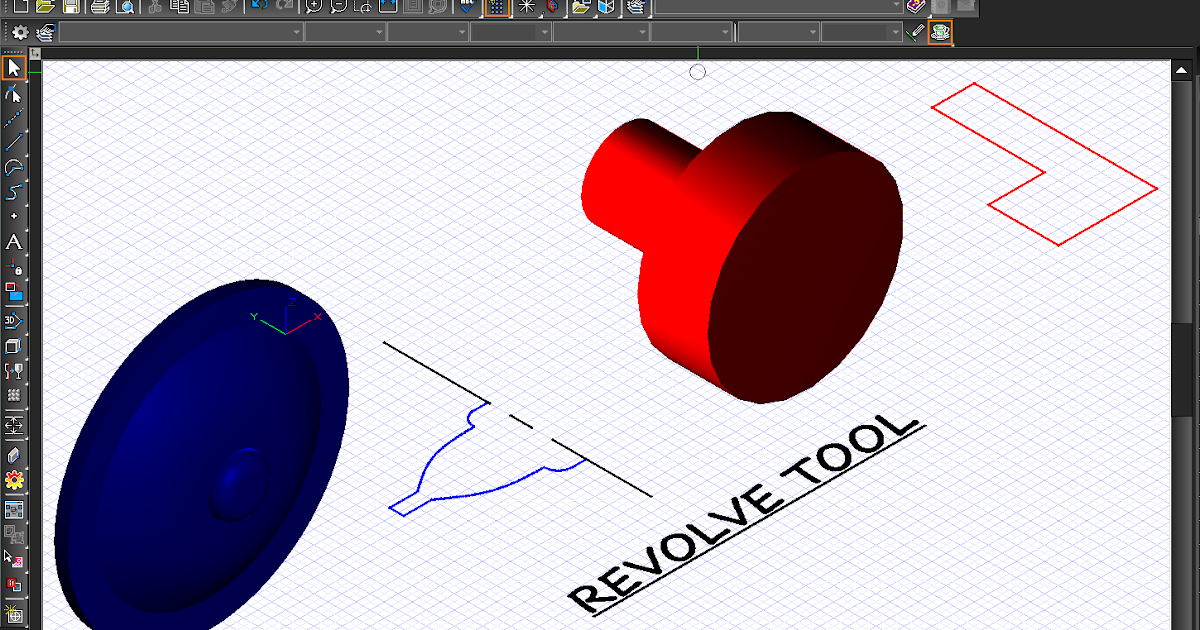The image size is (1200, 630).
Task: Undo the last action with the Undo arrow
Action: click(x=257, y=7)
